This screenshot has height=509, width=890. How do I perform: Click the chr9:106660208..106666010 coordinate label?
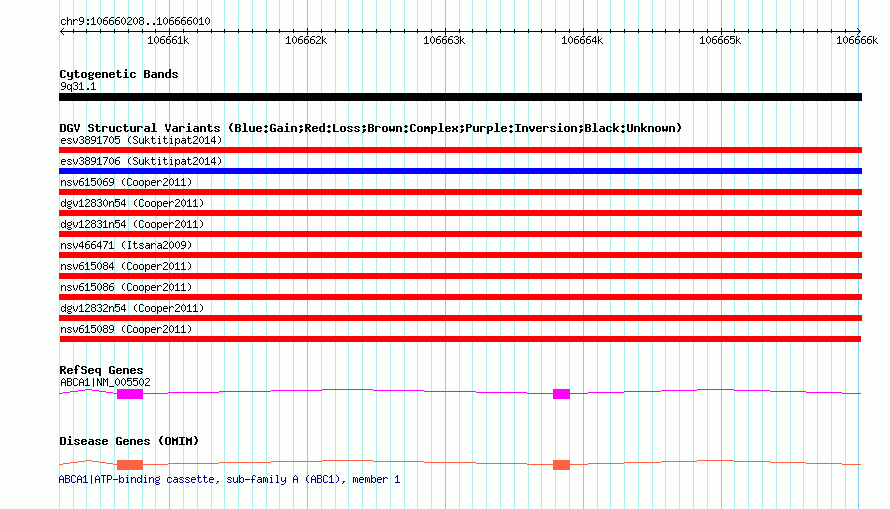pyautogui.click(x=135, y=21)
